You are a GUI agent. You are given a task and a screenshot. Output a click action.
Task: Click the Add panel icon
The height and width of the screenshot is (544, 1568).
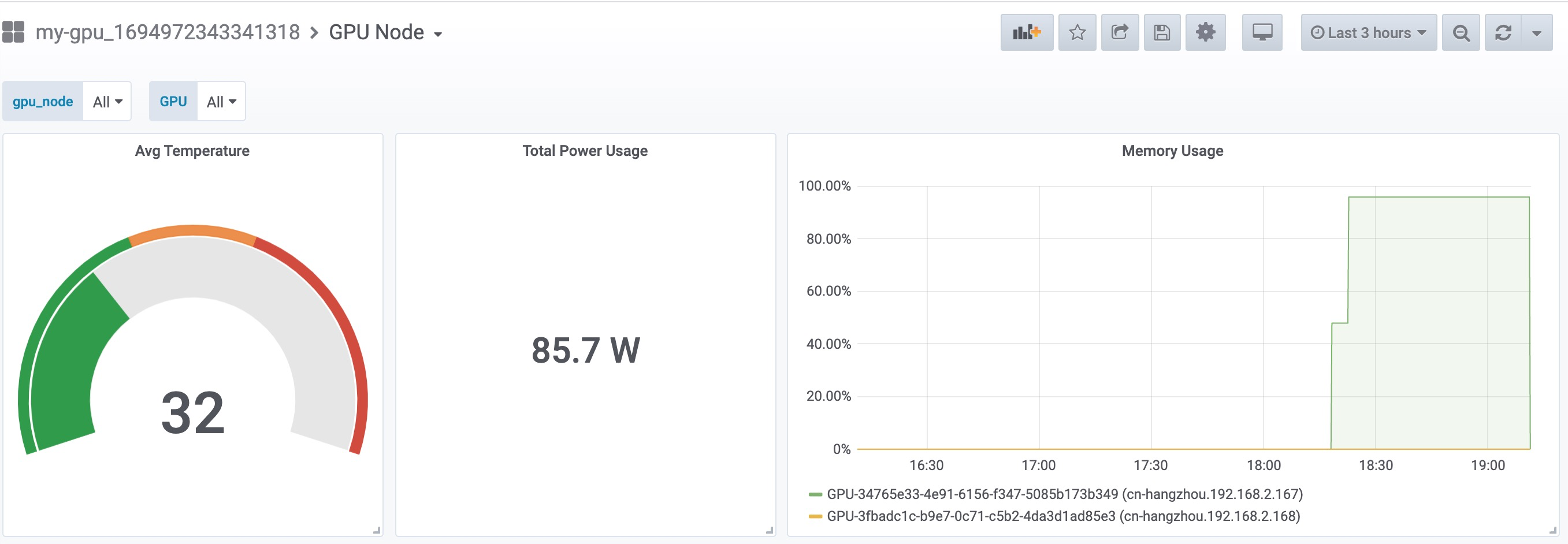coord(1027,32)
